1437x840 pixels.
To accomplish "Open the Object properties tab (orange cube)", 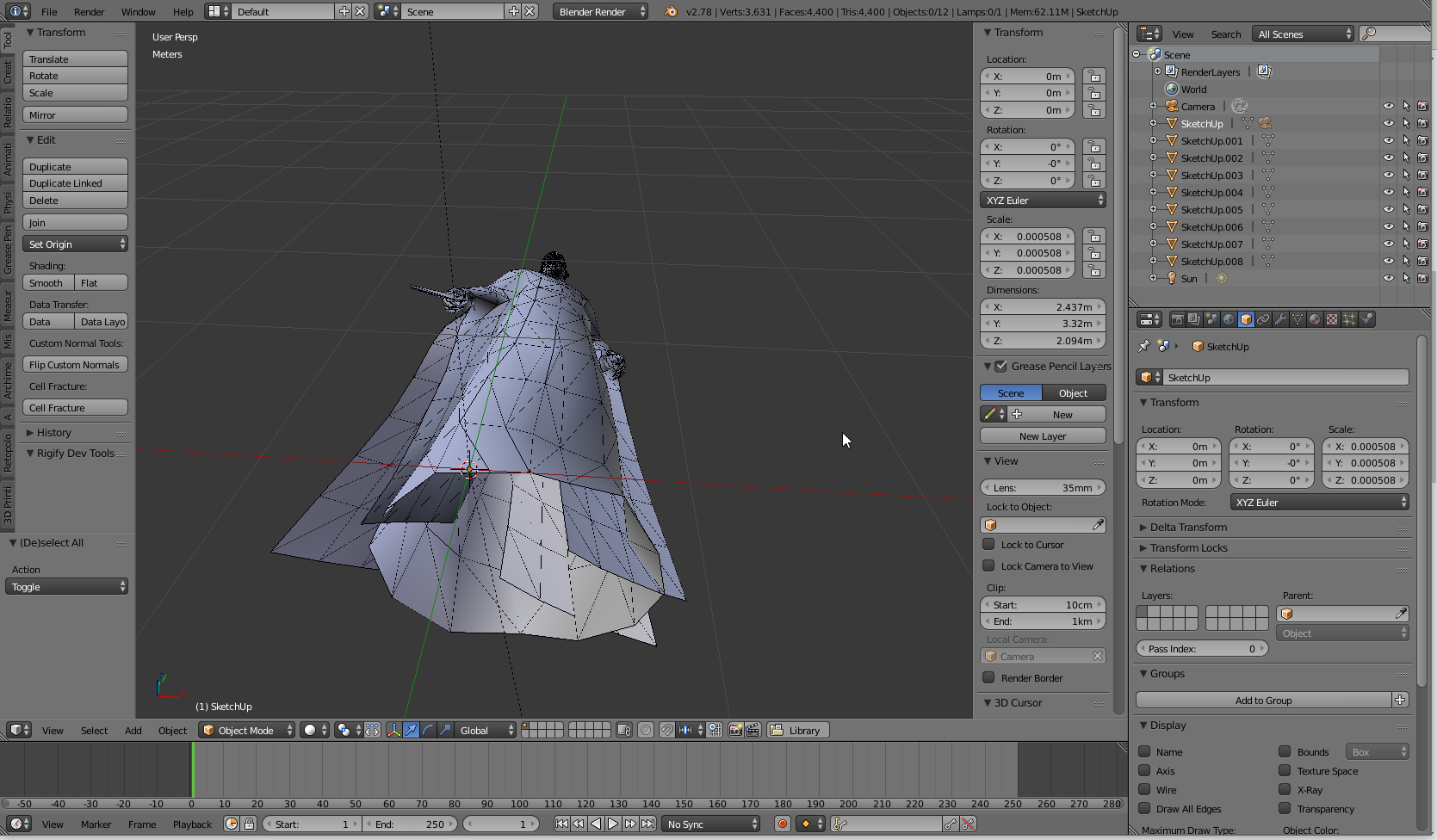I will (x=1246, y=319).
